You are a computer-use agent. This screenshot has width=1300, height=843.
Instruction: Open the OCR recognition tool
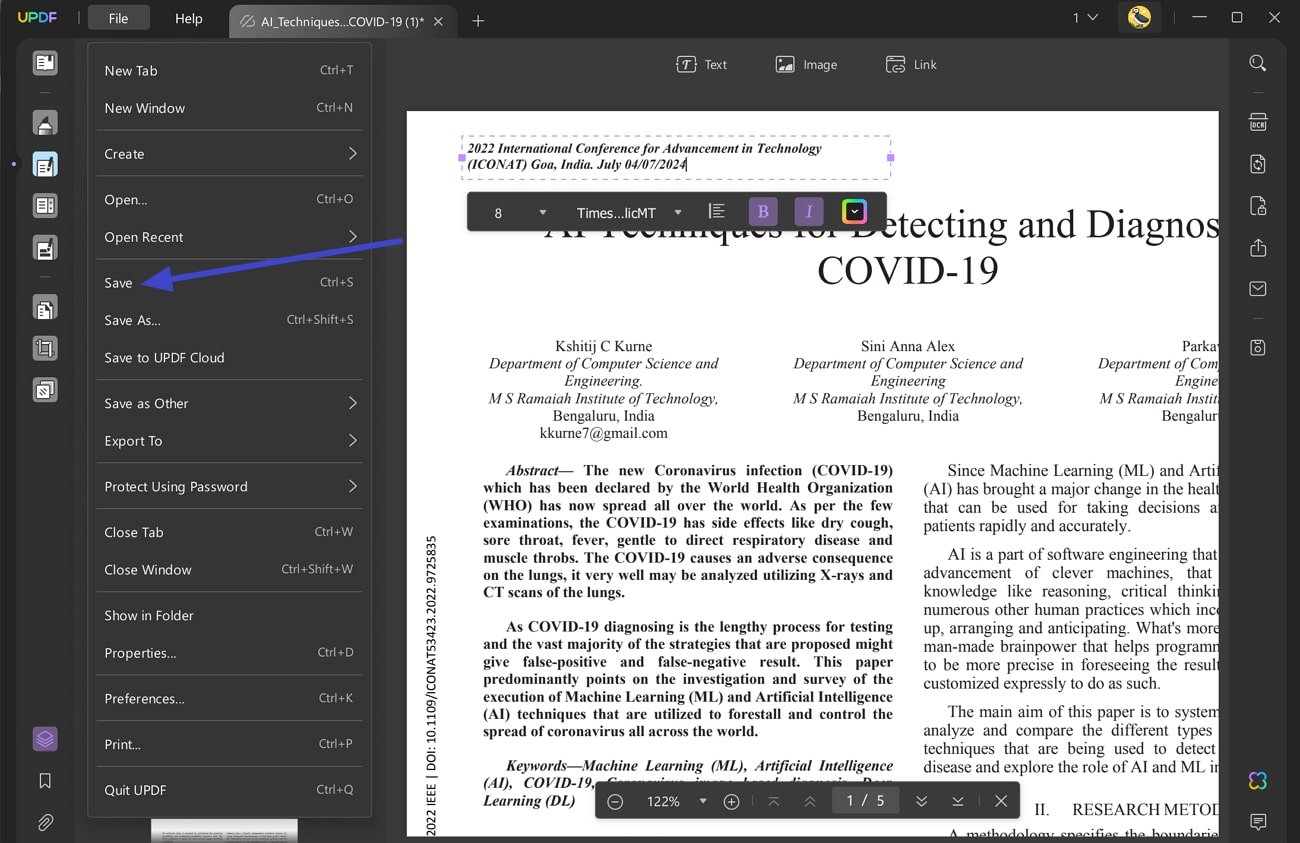point(1257,121)
